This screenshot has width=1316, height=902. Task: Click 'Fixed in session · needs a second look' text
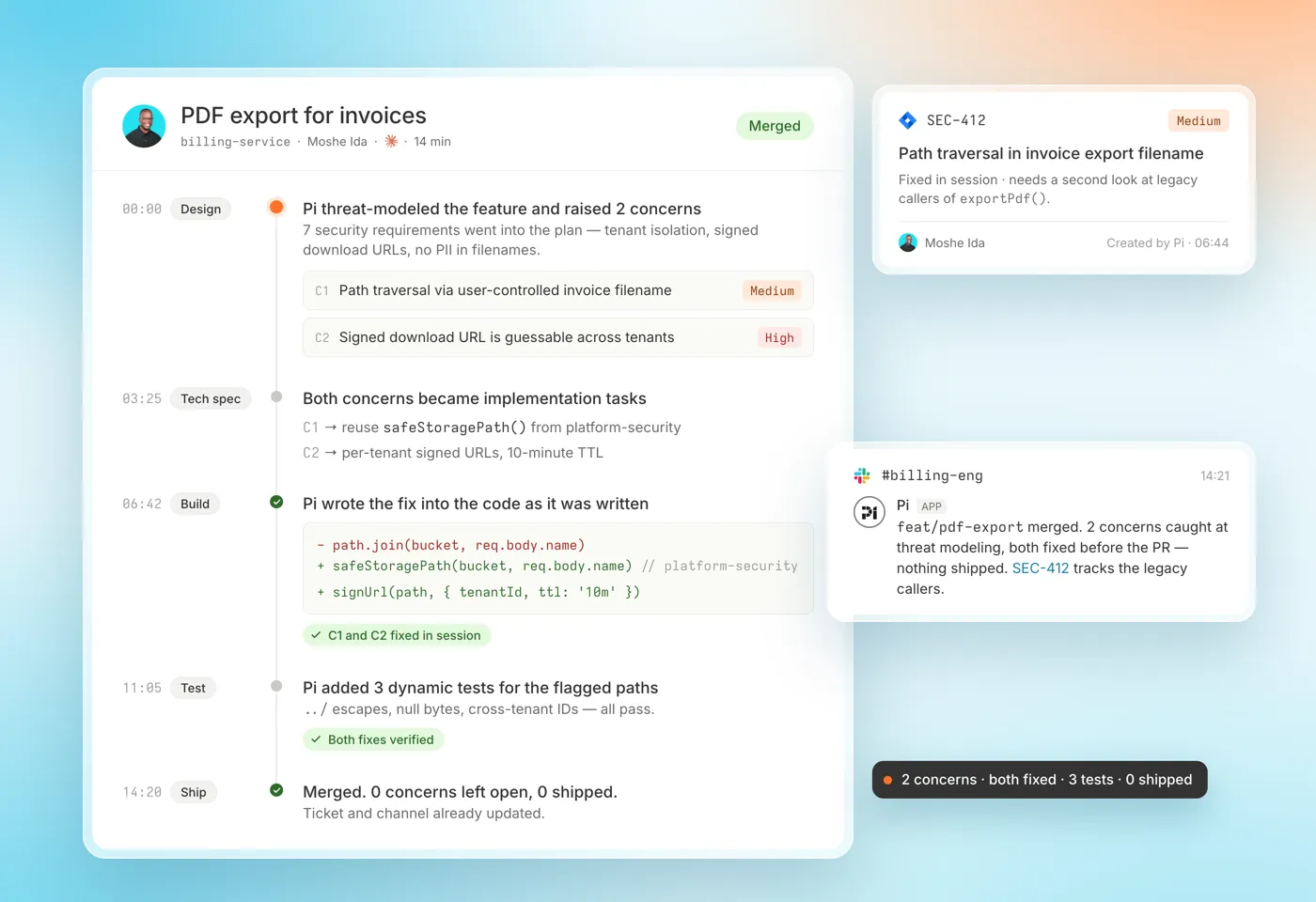tap(1048, 189)
